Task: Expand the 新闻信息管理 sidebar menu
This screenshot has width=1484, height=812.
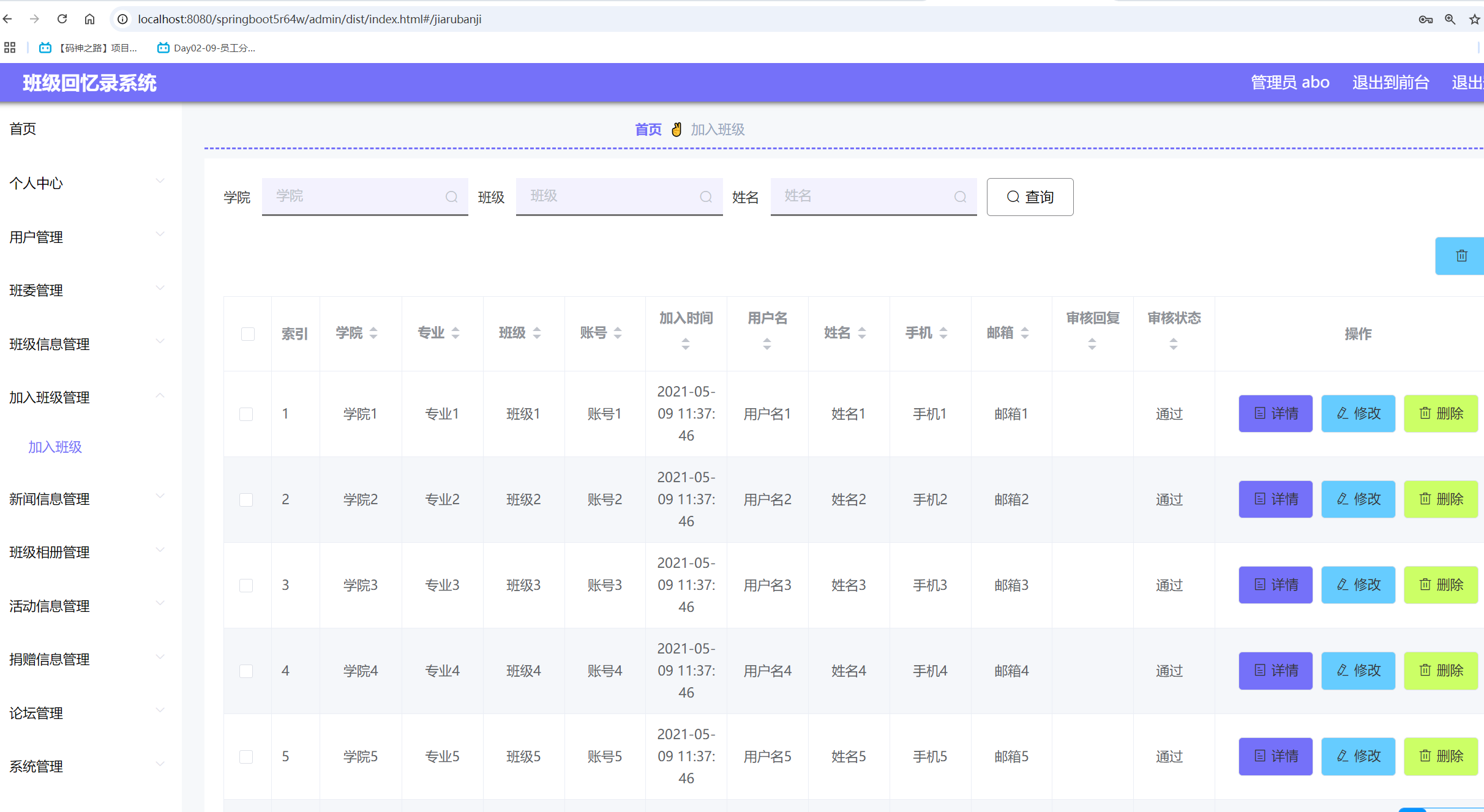Action: click(x=91, y=499)
